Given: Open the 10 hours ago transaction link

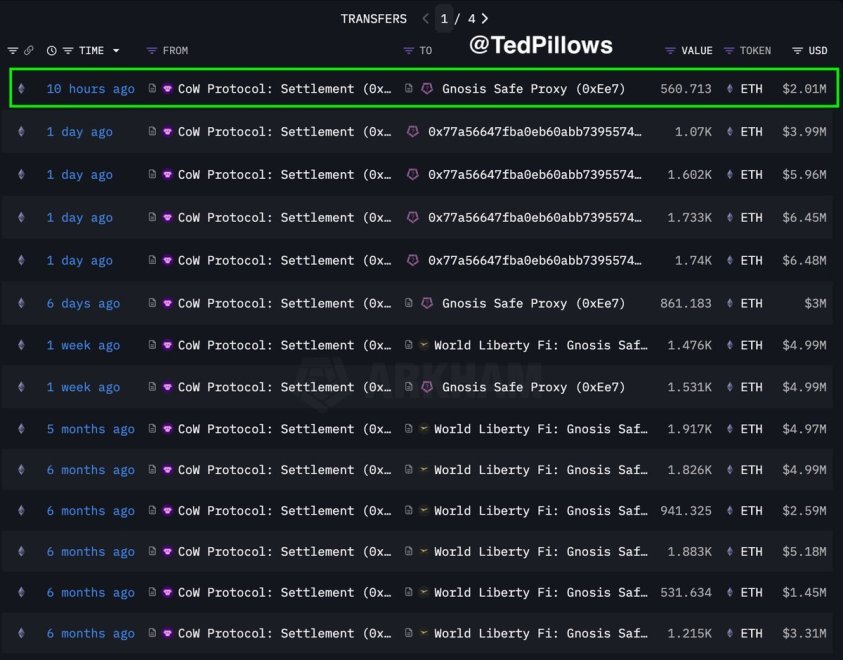Looking at the screenshot, I should point(90,88).
